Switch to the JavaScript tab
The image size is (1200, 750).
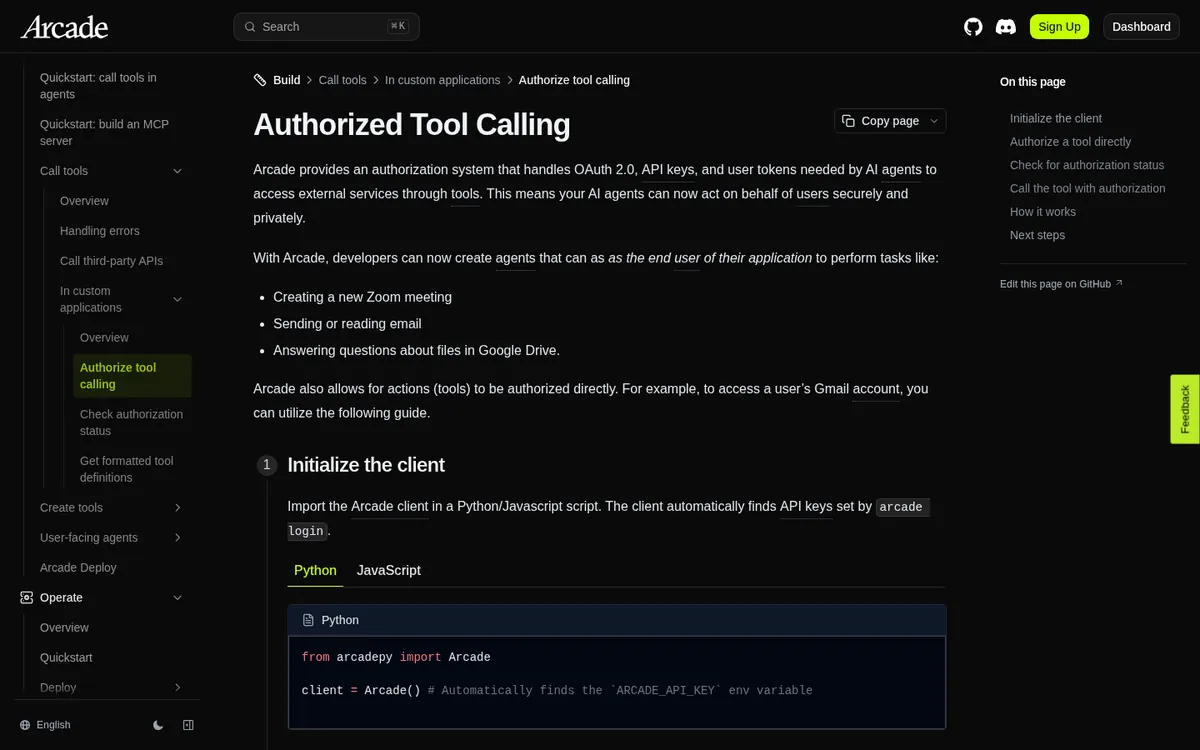(x=389, y=570)
